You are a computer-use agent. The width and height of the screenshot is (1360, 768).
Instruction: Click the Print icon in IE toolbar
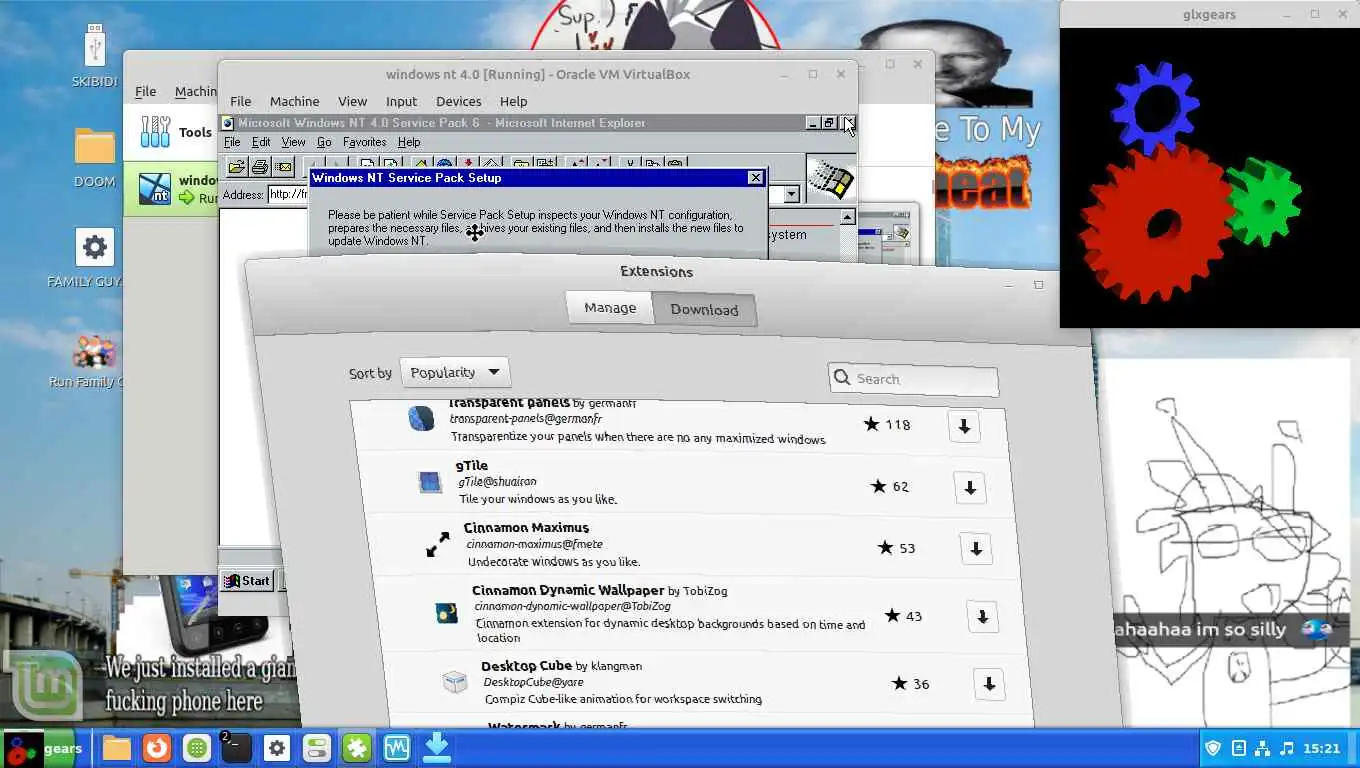[x=260, y=166]
